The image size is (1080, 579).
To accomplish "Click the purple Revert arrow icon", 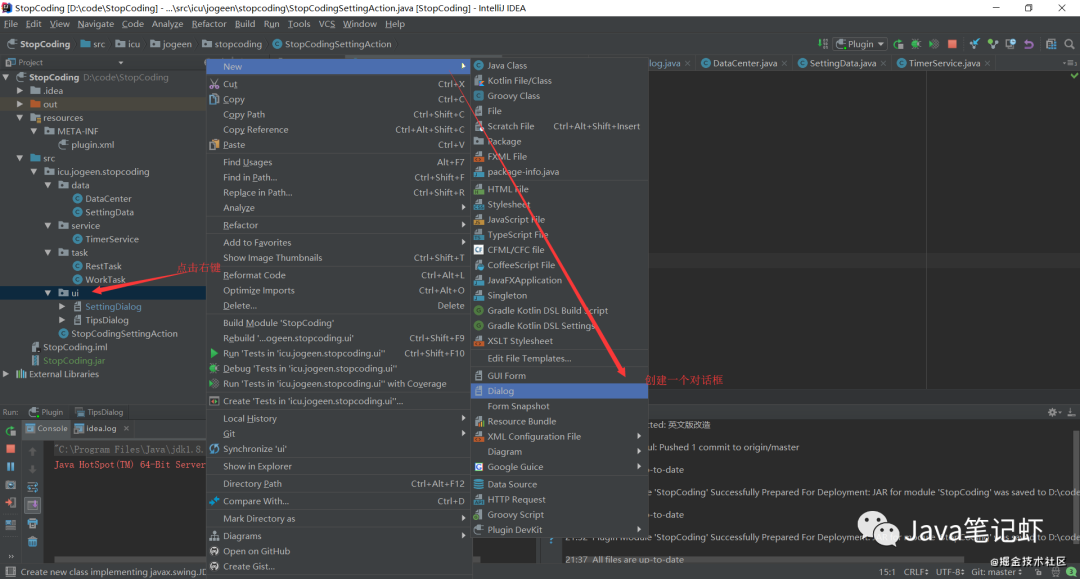I will pyautogui.click(x=1028, y=44).
